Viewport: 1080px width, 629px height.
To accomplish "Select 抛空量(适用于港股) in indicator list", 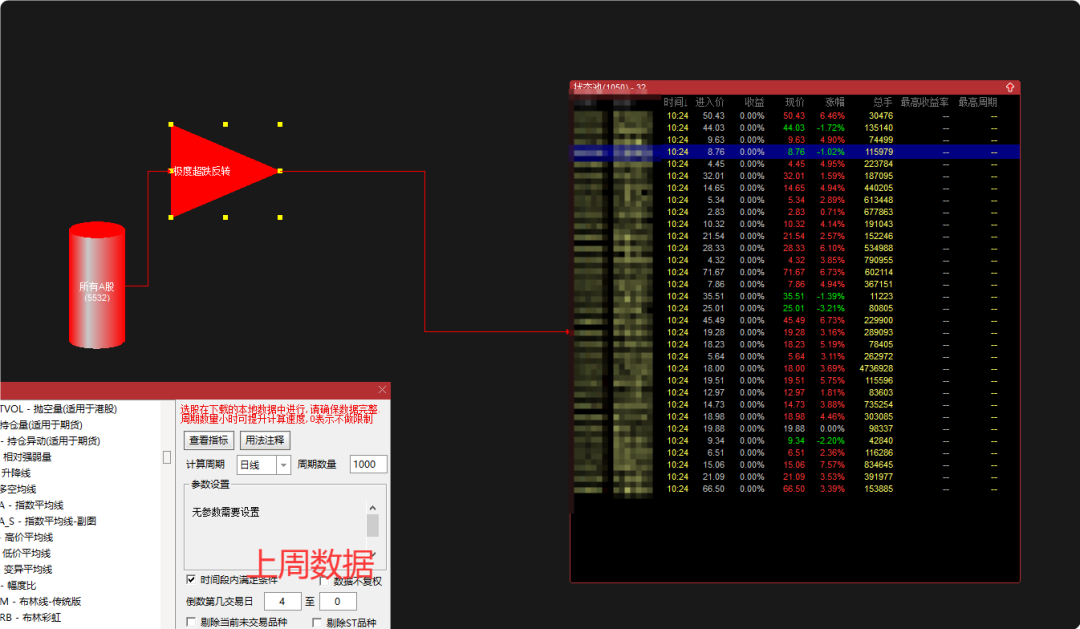I will point(59,409).
